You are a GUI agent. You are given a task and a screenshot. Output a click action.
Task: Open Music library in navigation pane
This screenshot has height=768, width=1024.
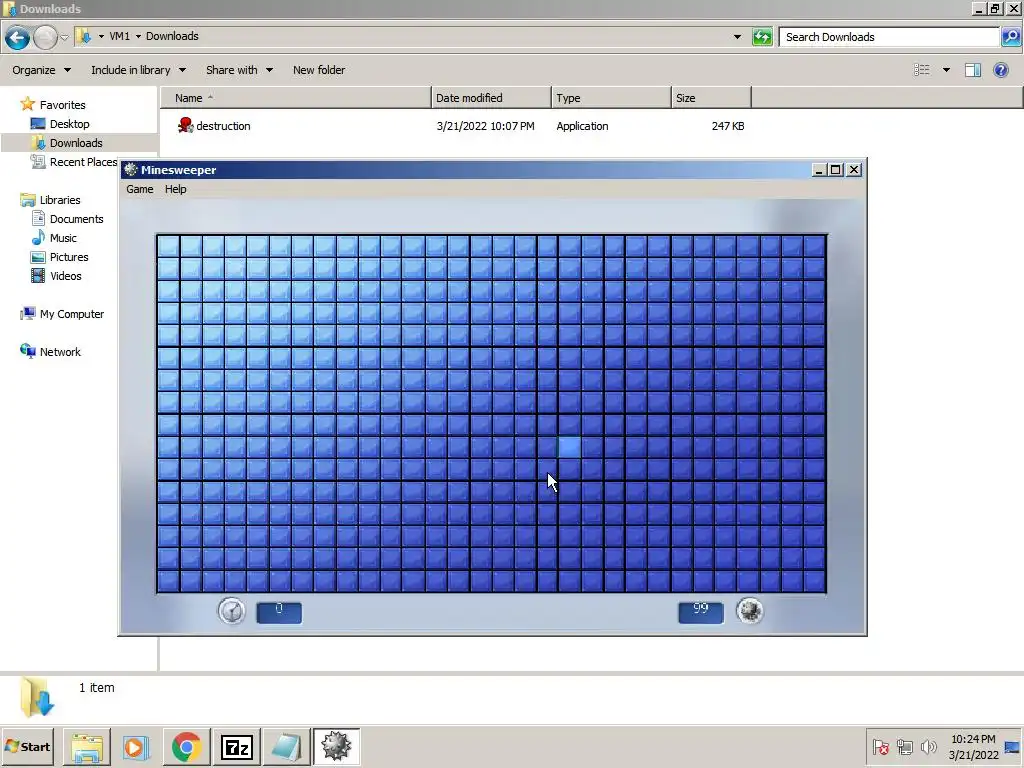pyautogui.click(x=63, y=238)
